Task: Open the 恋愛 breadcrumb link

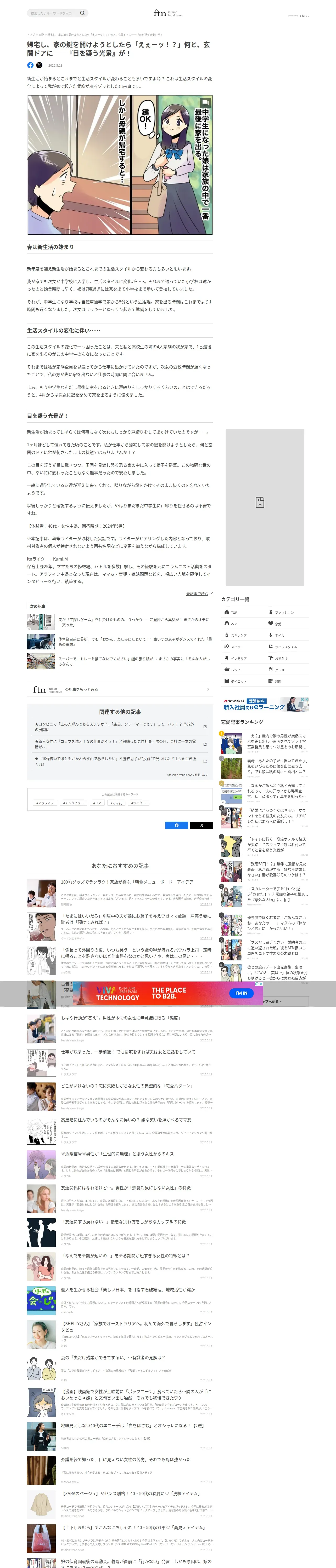Action: [41, 35]
